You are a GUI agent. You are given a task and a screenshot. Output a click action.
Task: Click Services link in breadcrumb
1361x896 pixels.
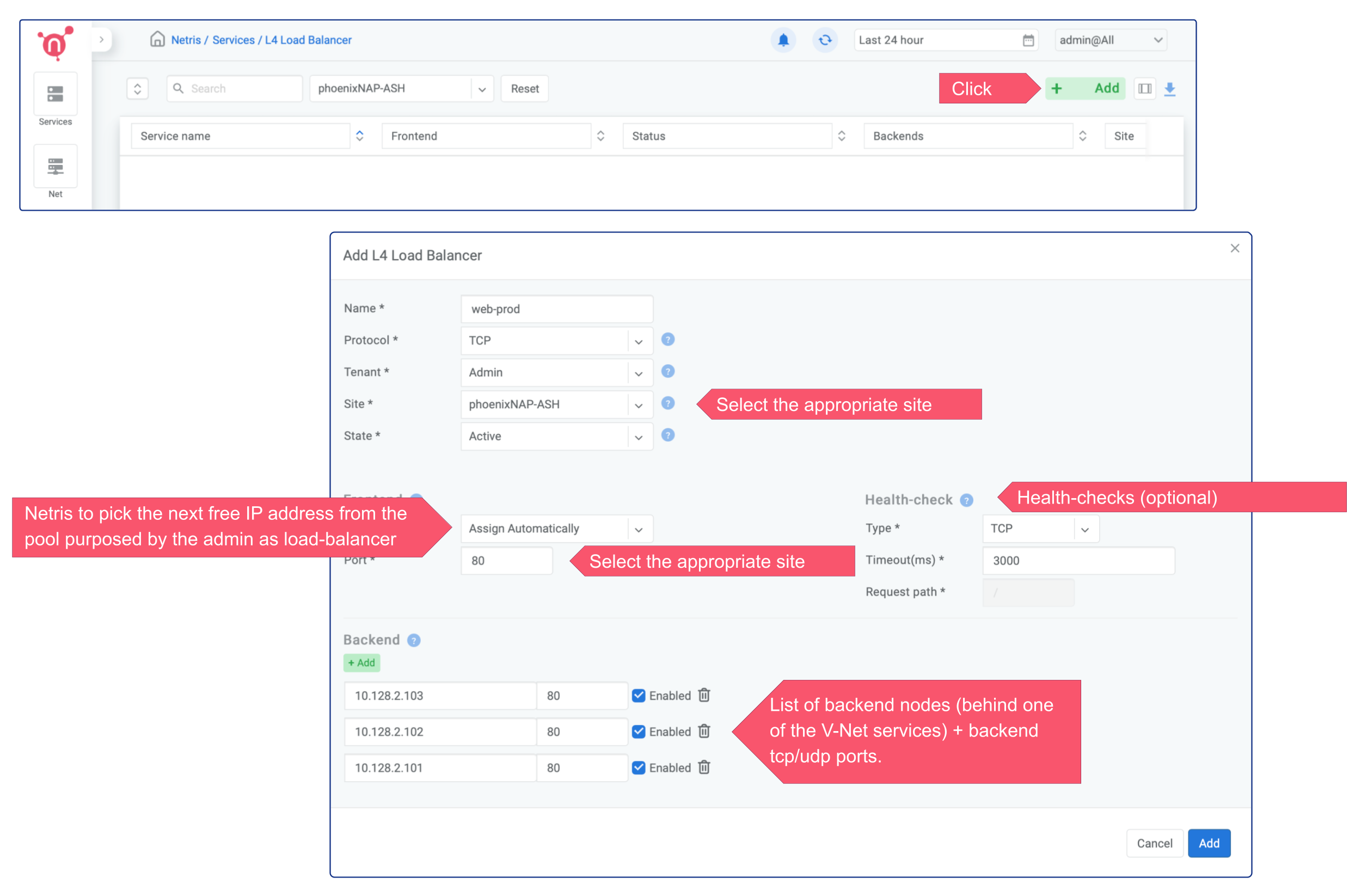pos(234,40)
